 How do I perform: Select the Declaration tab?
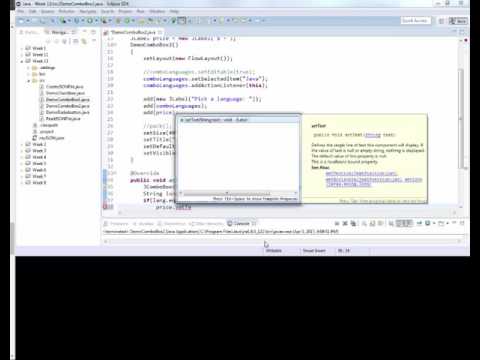tap(172, 223)
